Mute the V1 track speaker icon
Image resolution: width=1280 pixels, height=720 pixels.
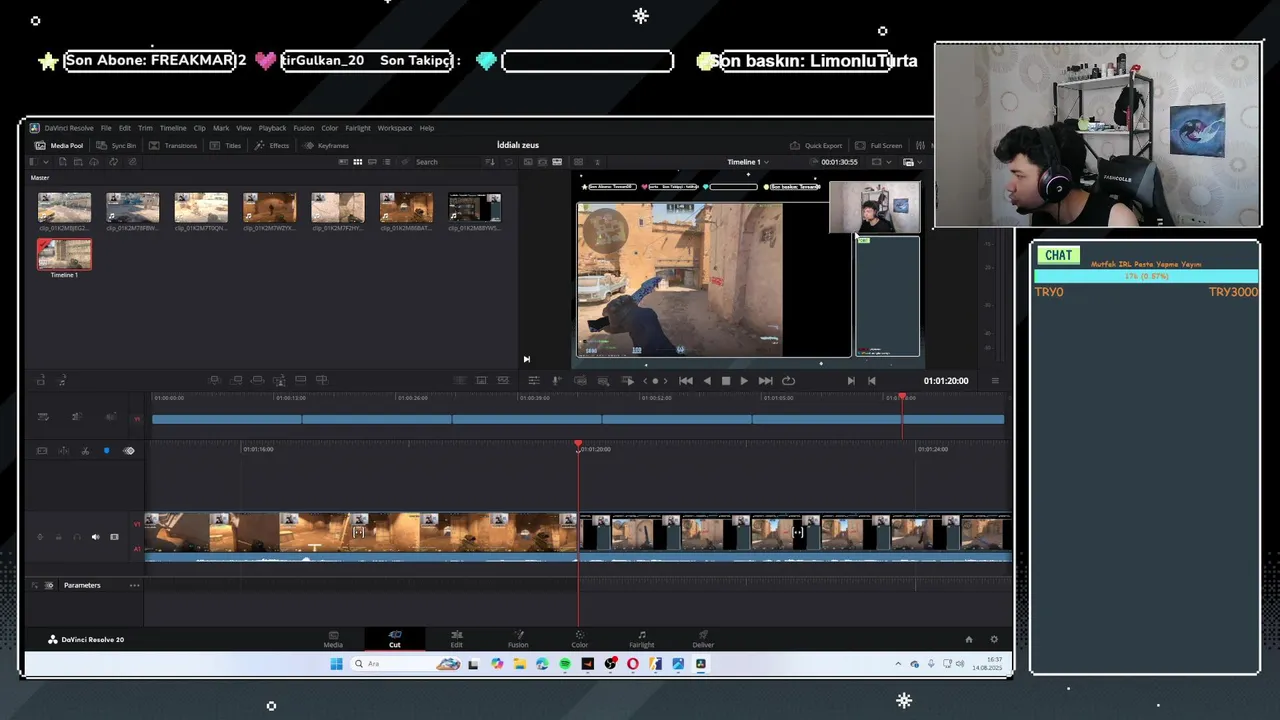[96, 537]
